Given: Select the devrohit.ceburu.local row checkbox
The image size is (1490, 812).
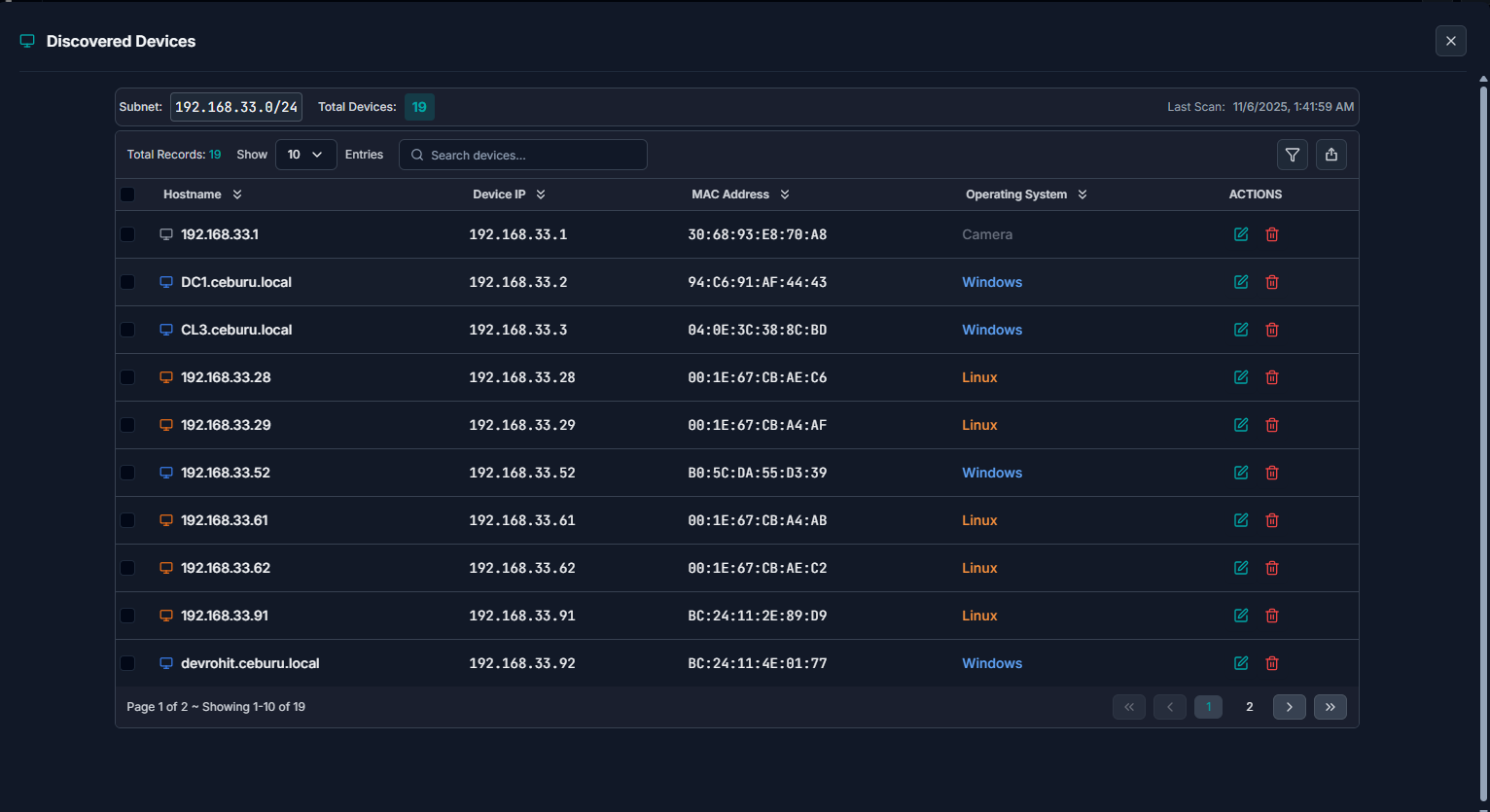Looking at the screenshot, I should click(127, 663).
